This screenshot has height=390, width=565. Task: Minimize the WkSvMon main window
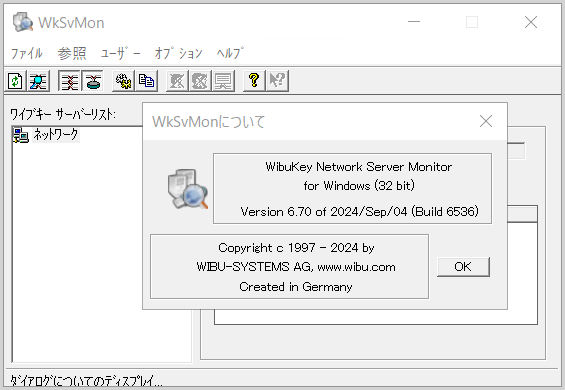pos(414,22)
